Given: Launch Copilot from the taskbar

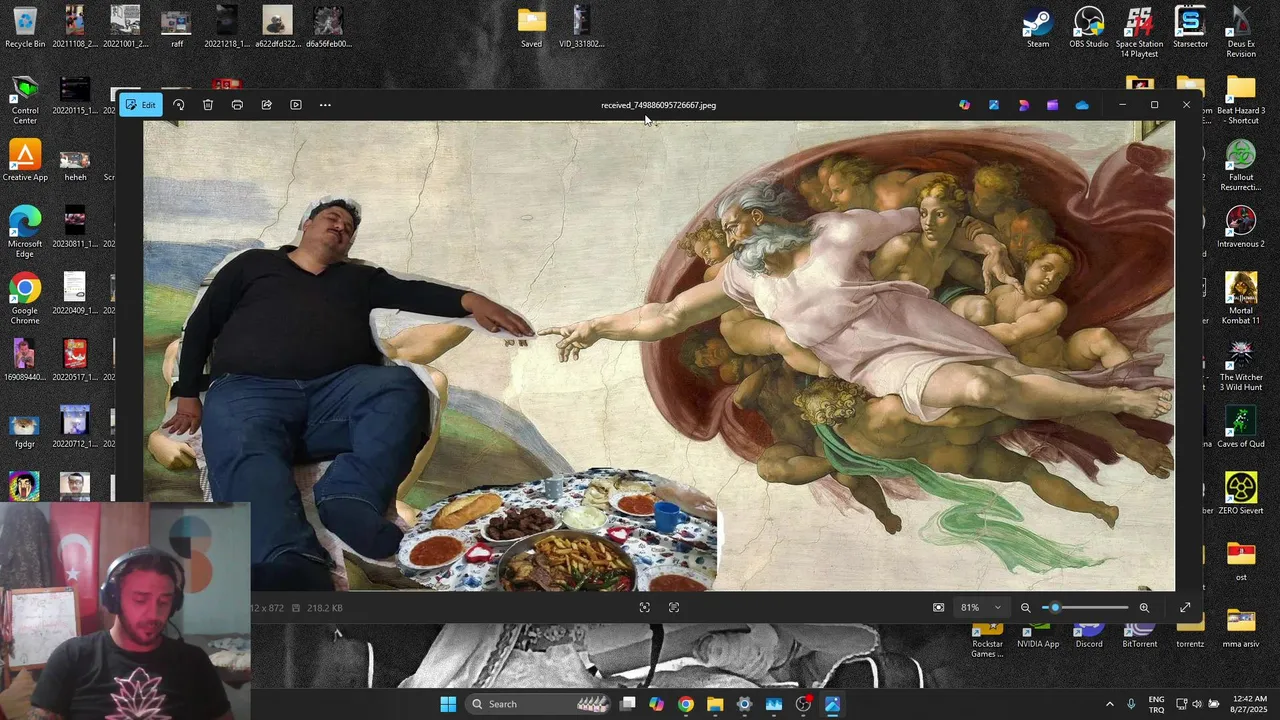Looking at the screenshot, I should click(x=656, y=704).
